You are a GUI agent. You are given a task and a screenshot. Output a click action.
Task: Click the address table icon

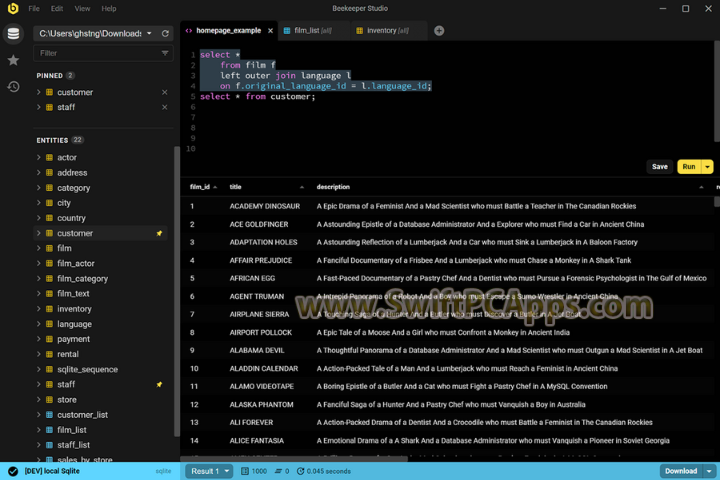[x=49, y=173]
